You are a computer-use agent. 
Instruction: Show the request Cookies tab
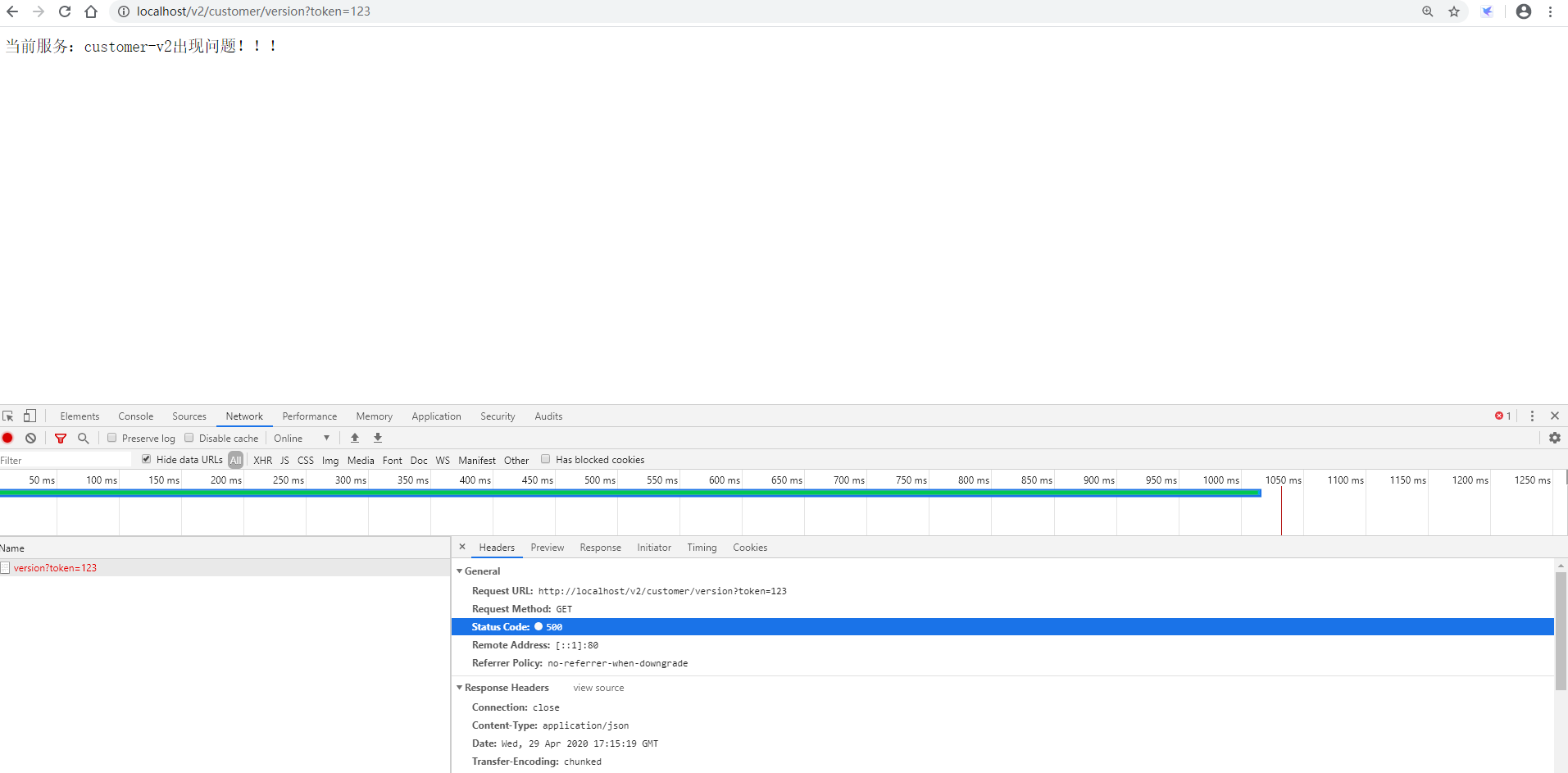click(750, 548)
